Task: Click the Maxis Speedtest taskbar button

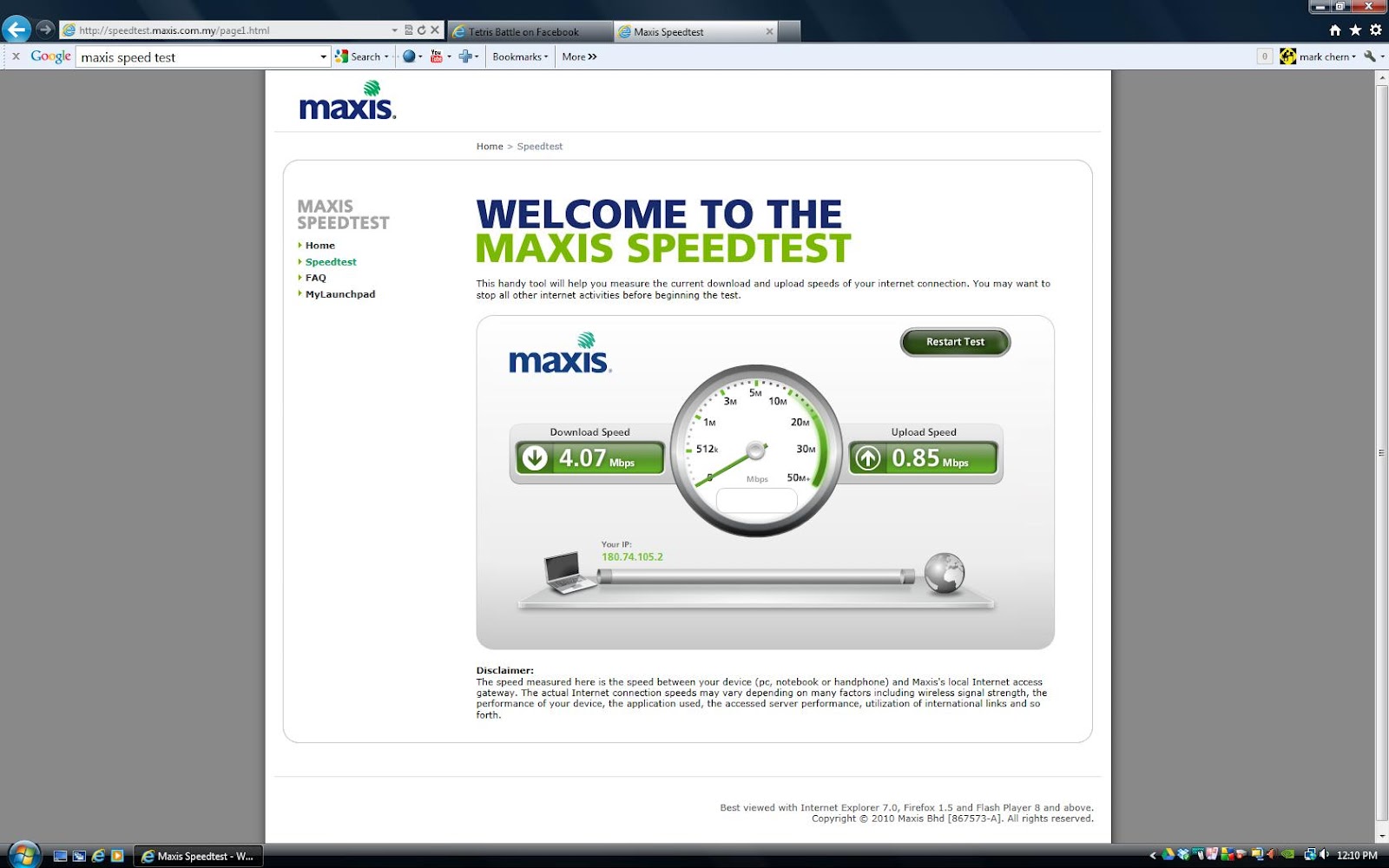Action: coord(198,856)
